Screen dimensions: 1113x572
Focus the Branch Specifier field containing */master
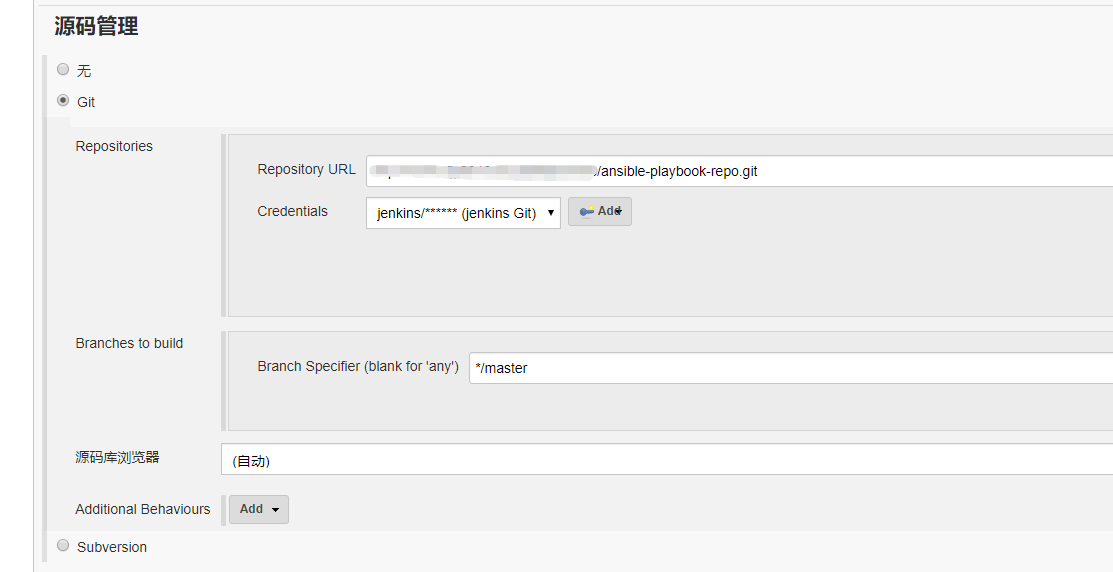790,368
